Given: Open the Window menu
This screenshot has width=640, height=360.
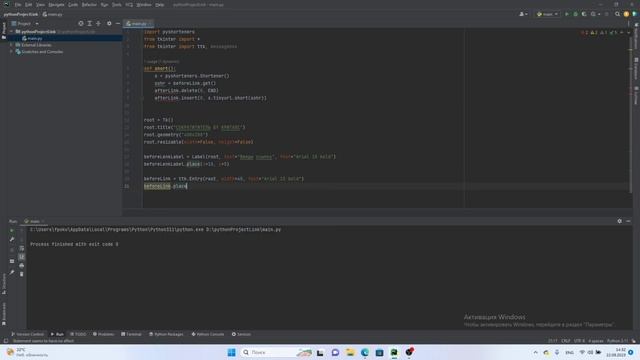Looking at the screenshot, I should (144, 5).
